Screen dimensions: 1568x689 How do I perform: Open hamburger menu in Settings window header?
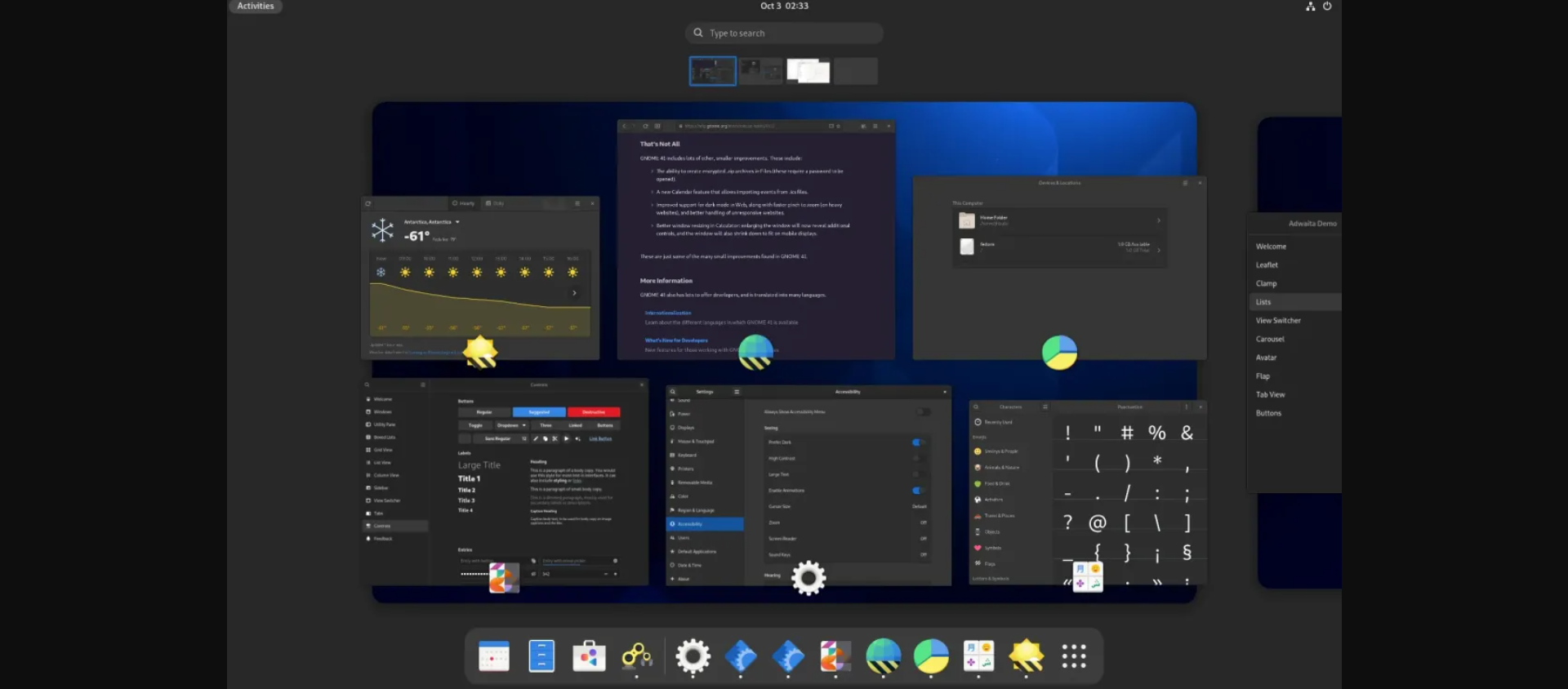[737, 392]
